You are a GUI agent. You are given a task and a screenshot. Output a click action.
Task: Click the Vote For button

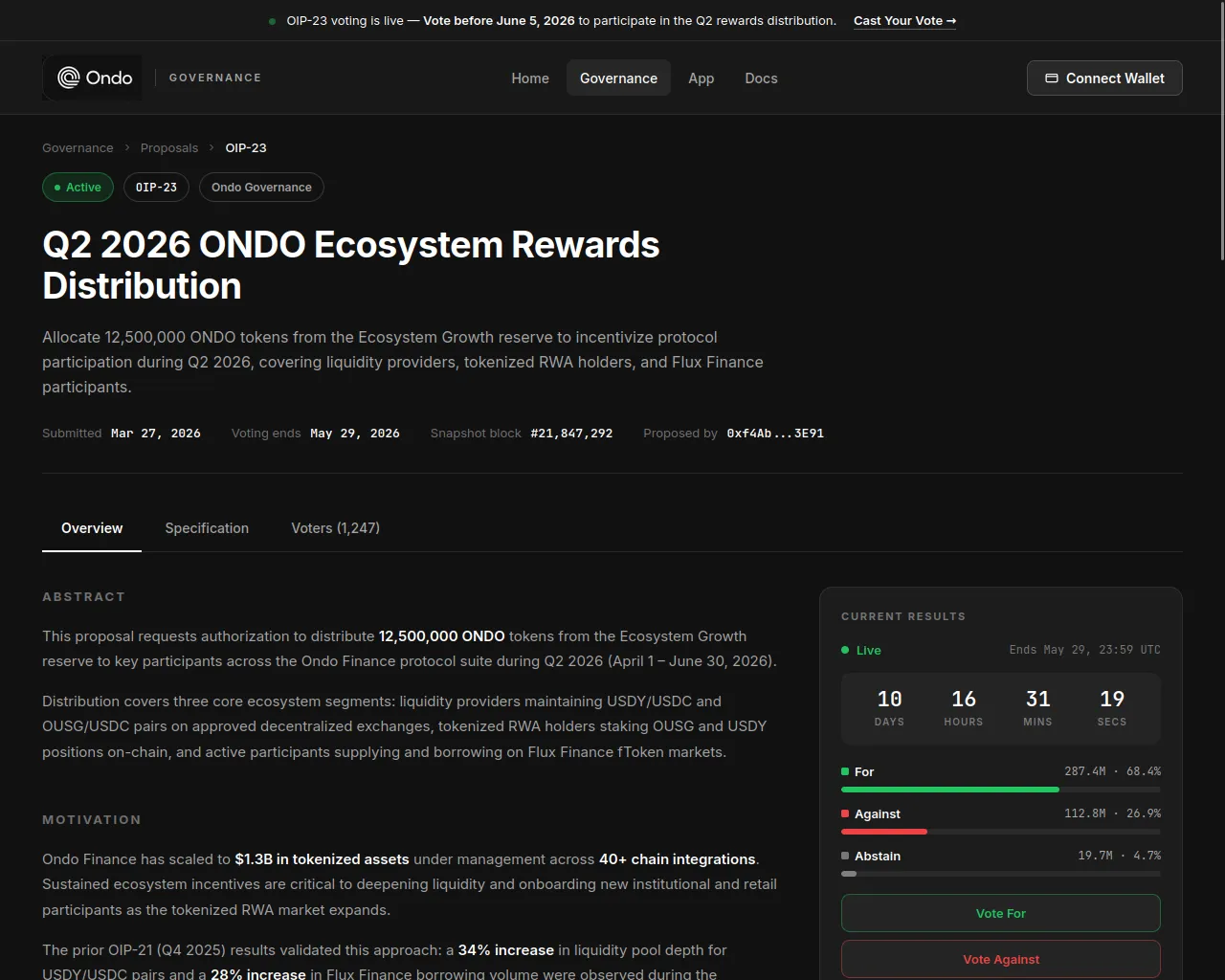pyautogui.click(x=1001, y=913)
